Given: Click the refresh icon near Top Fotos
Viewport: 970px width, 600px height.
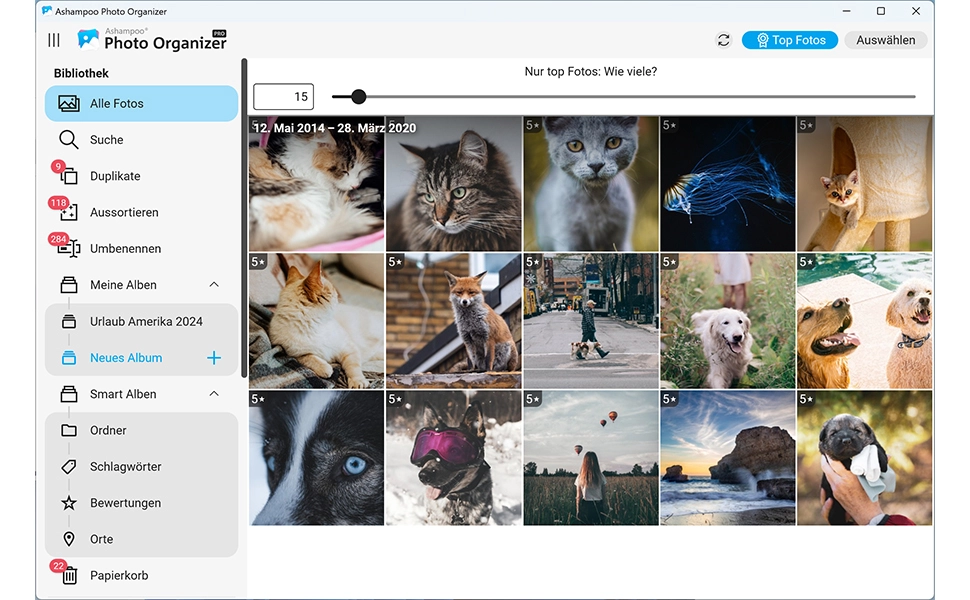Looking at the screenshot, I should (x=723, y=40).
